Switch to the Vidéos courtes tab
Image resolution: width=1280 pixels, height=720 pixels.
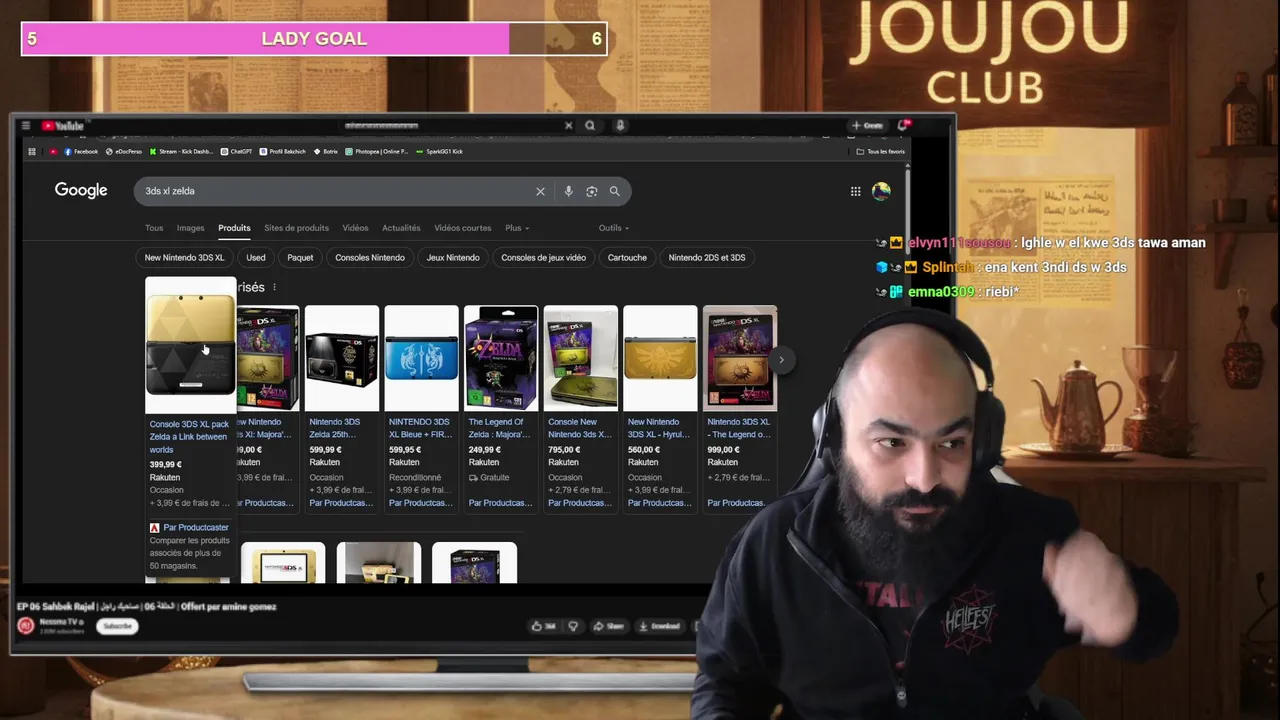point(463,228)
